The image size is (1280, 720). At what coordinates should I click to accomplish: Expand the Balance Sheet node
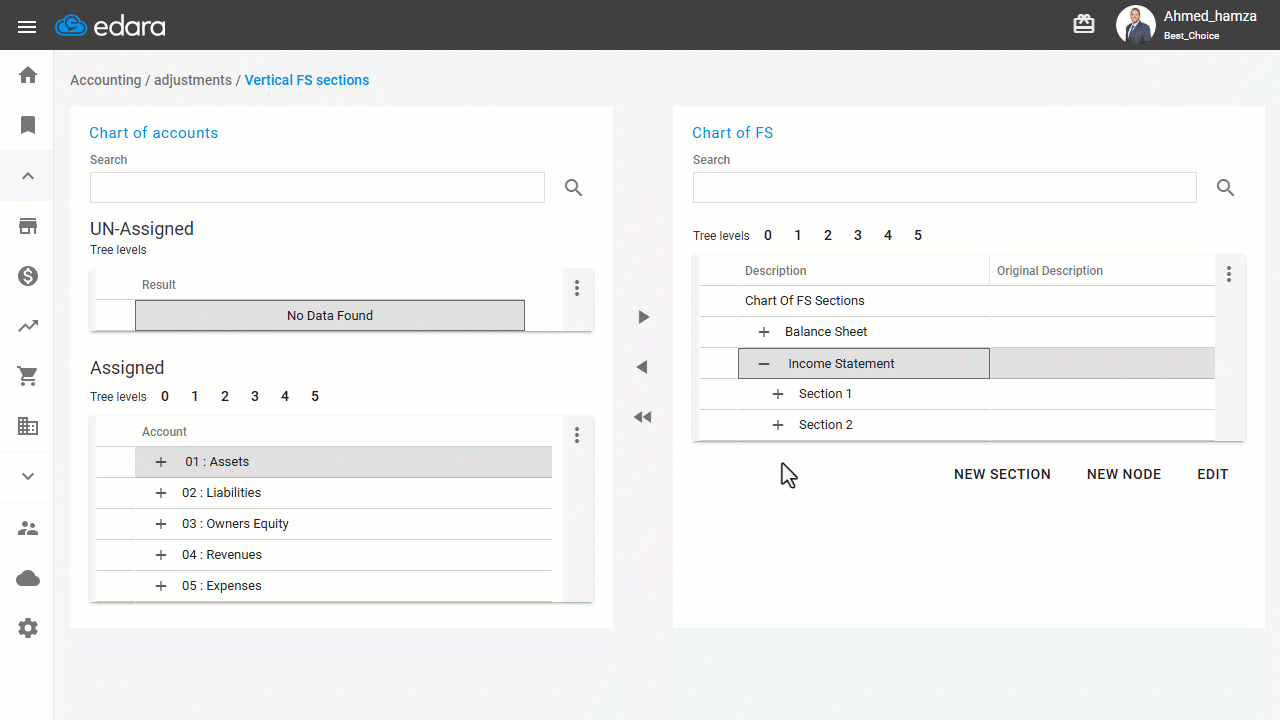pyautogui.click(x=764, y=332)
